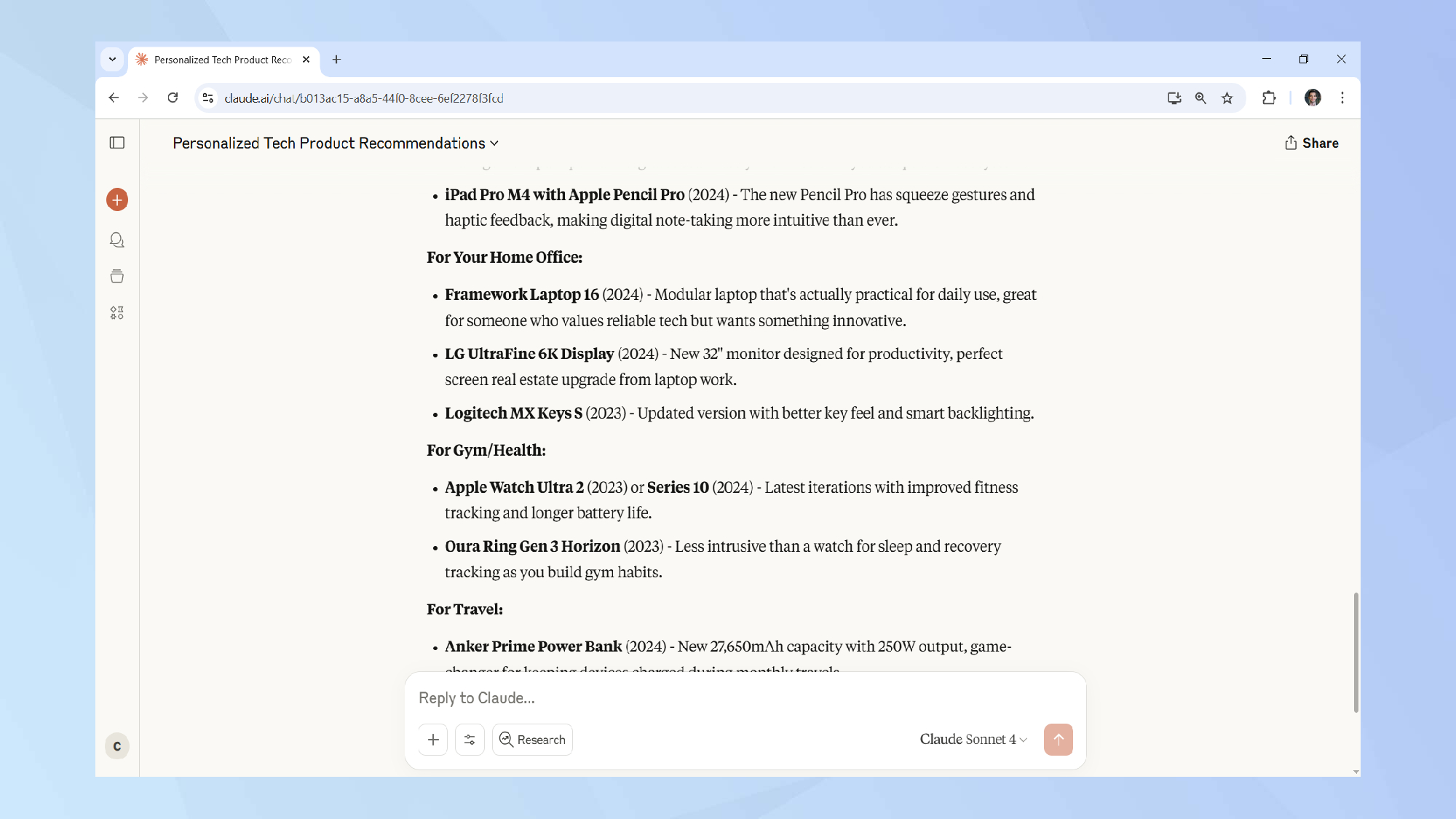Viewport: 1456px width, 819px height.
Task: Start a new chat with plus icon
Action: (x=117, y=199)
